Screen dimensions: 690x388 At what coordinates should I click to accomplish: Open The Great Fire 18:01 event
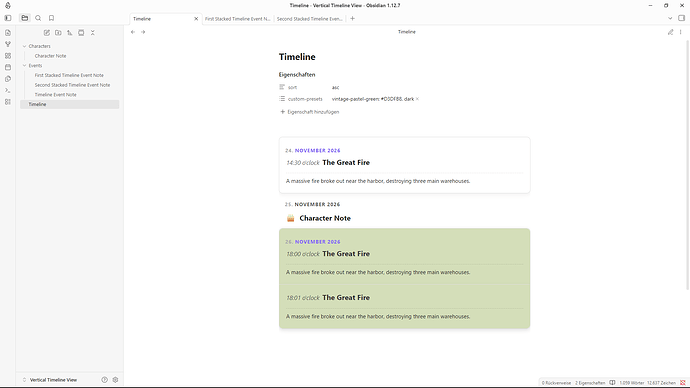coord(346,297)
